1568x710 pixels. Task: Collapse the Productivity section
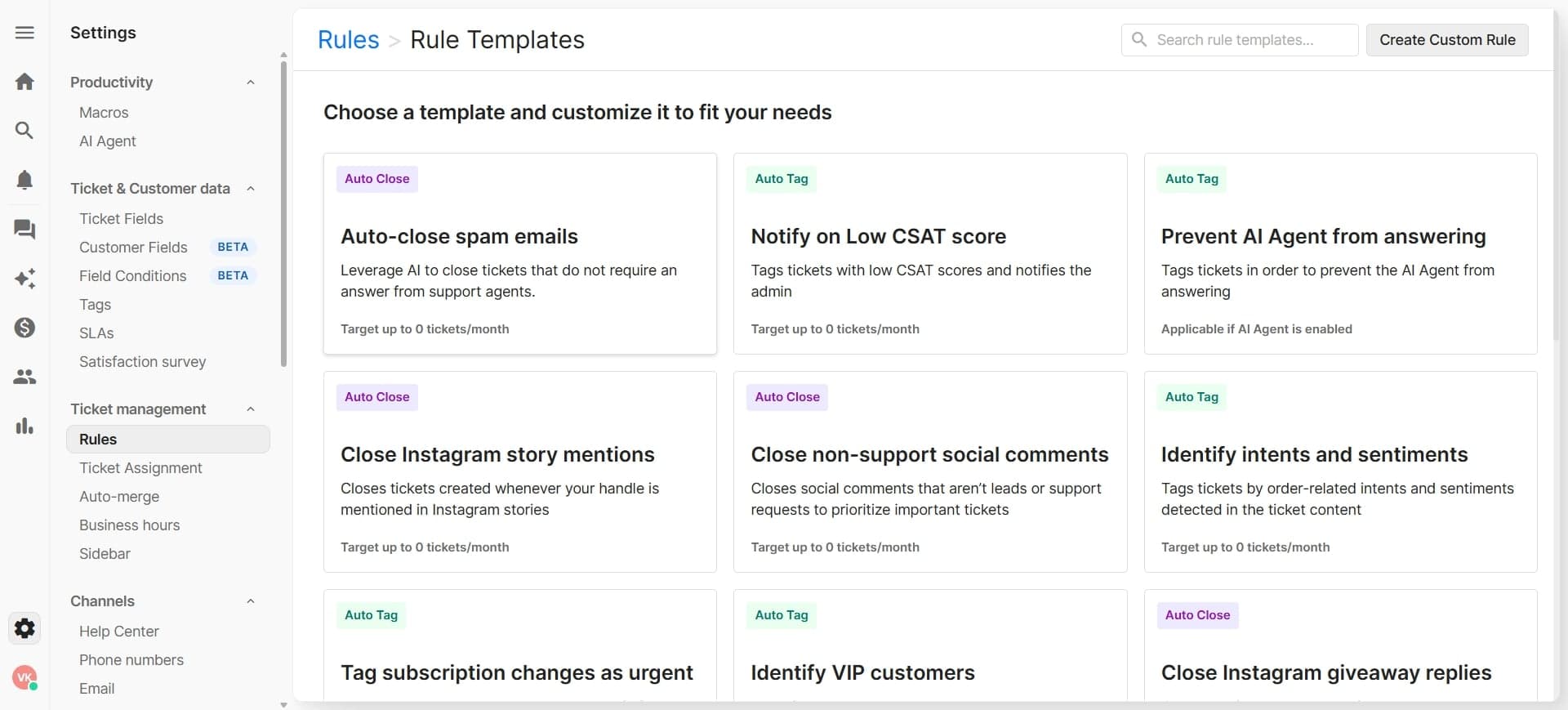(251, 83)
